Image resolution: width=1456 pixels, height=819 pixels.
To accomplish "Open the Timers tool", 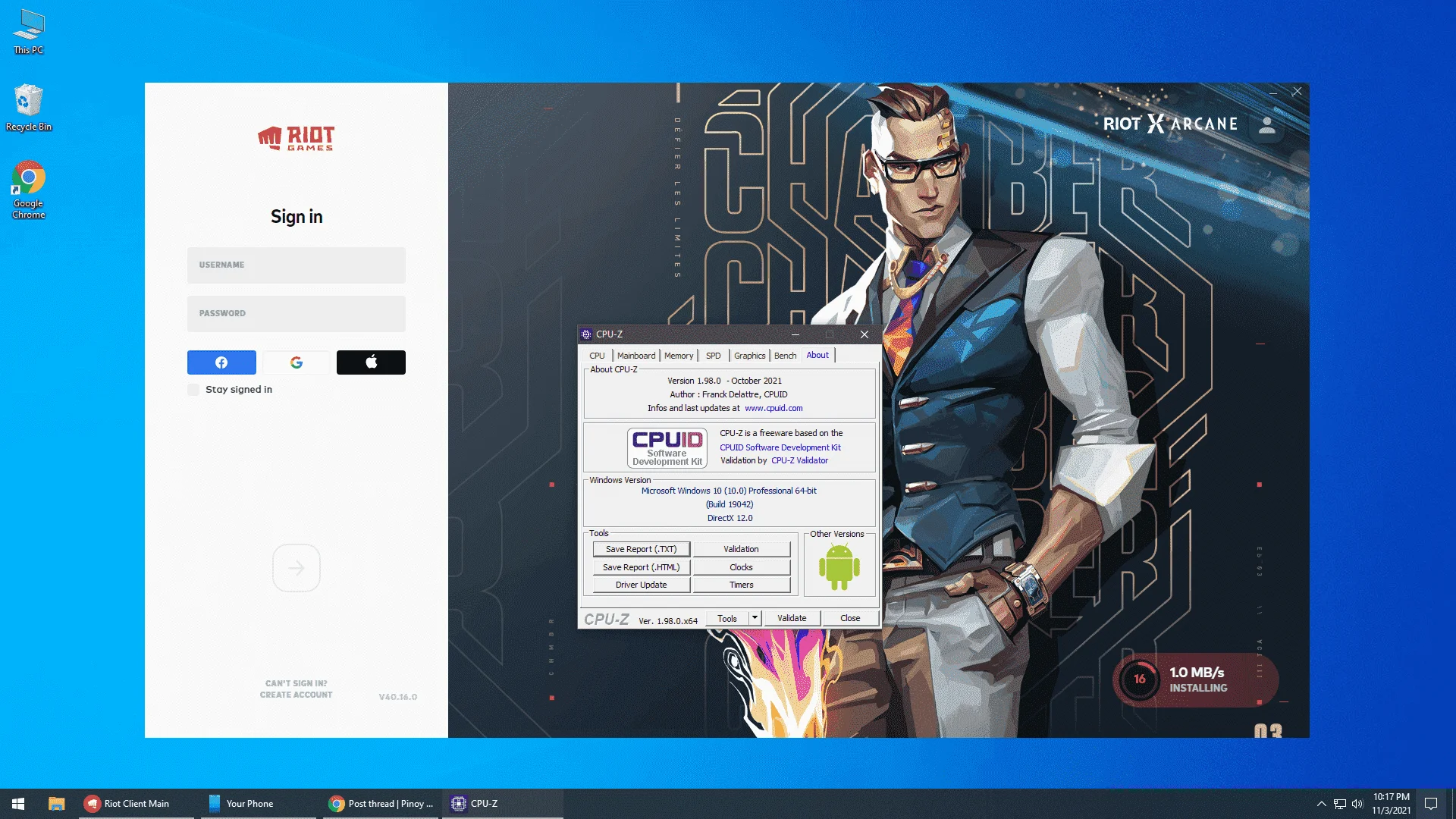I will click(742, 585).
